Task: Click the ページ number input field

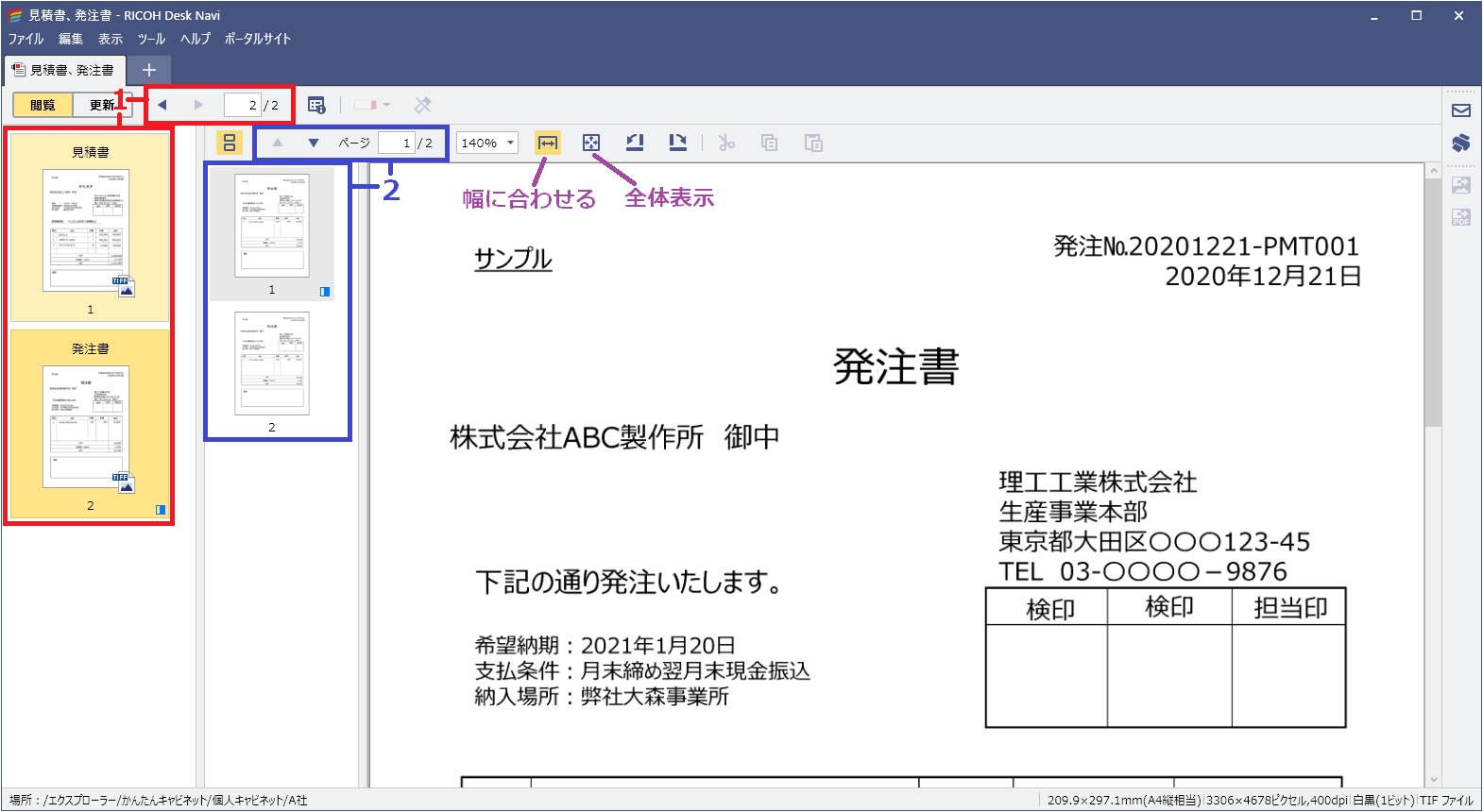Action: click(396, 143)
